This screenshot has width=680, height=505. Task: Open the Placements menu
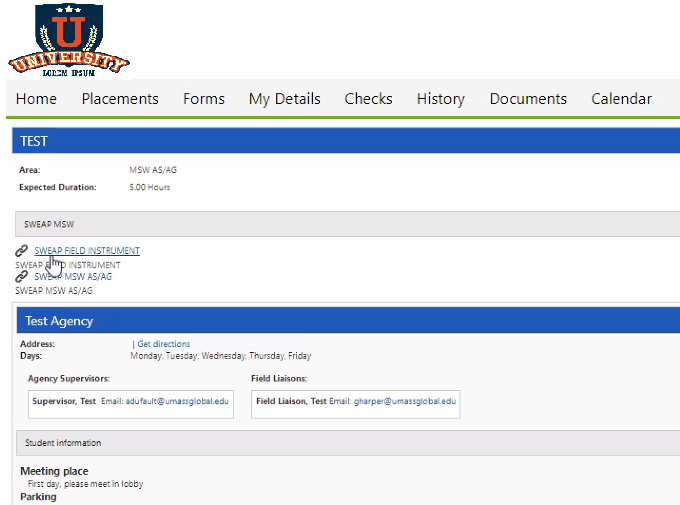120,99
